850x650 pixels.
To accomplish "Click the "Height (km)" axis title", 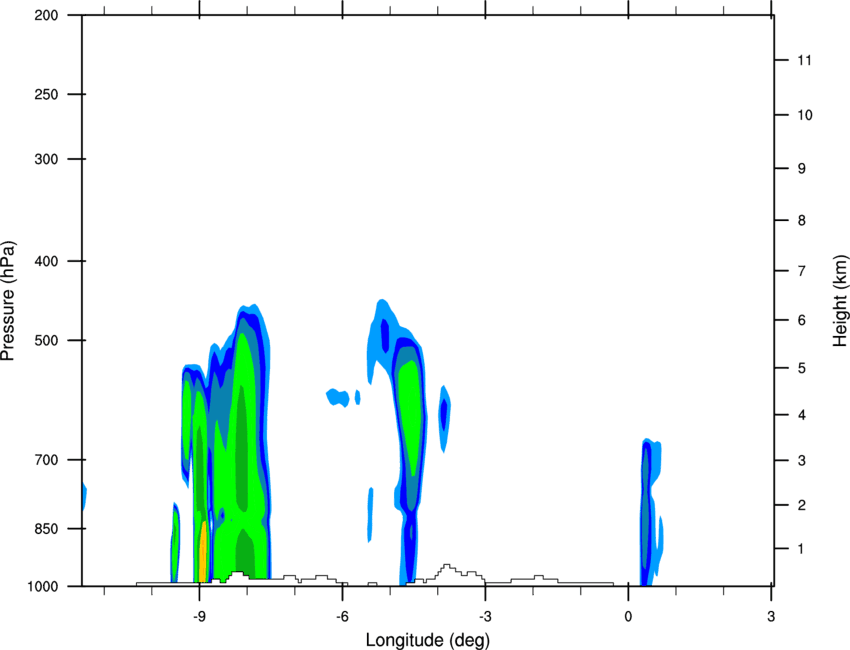I will (x=840, y=301).
